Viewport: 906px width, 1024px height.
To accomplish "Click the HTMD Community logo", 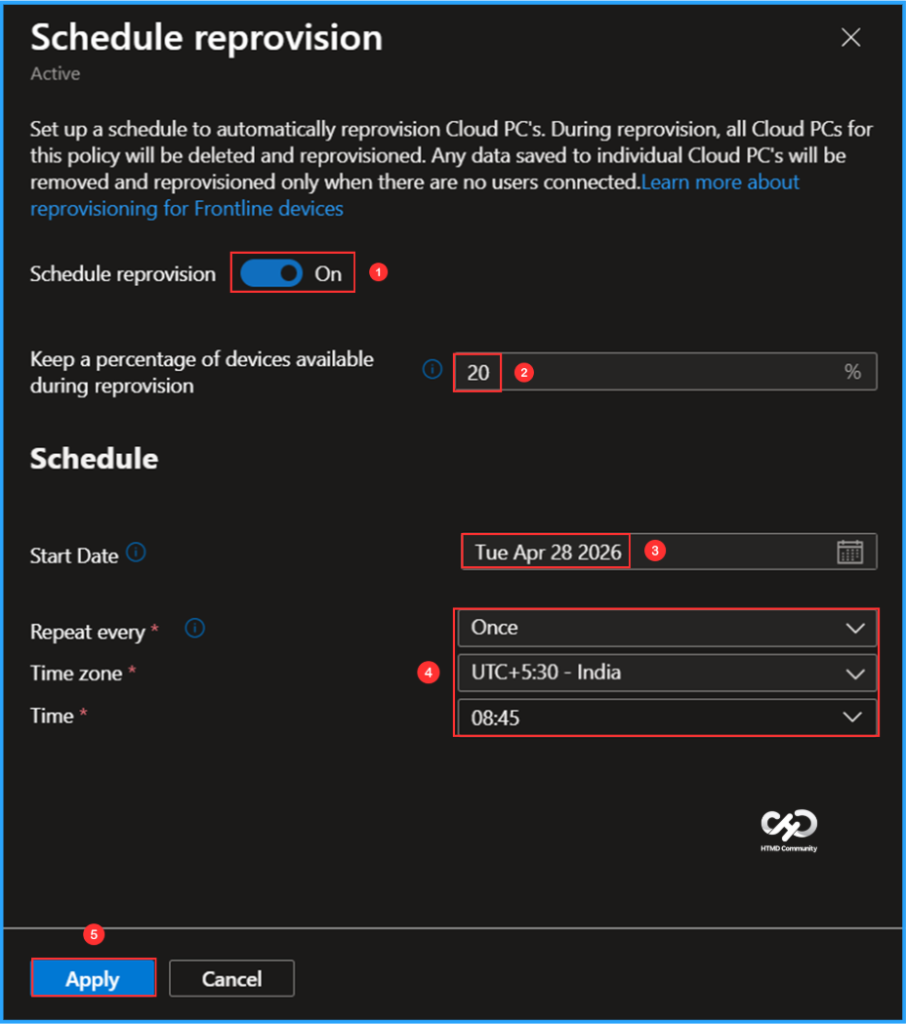I will click(x=788, y=831).
